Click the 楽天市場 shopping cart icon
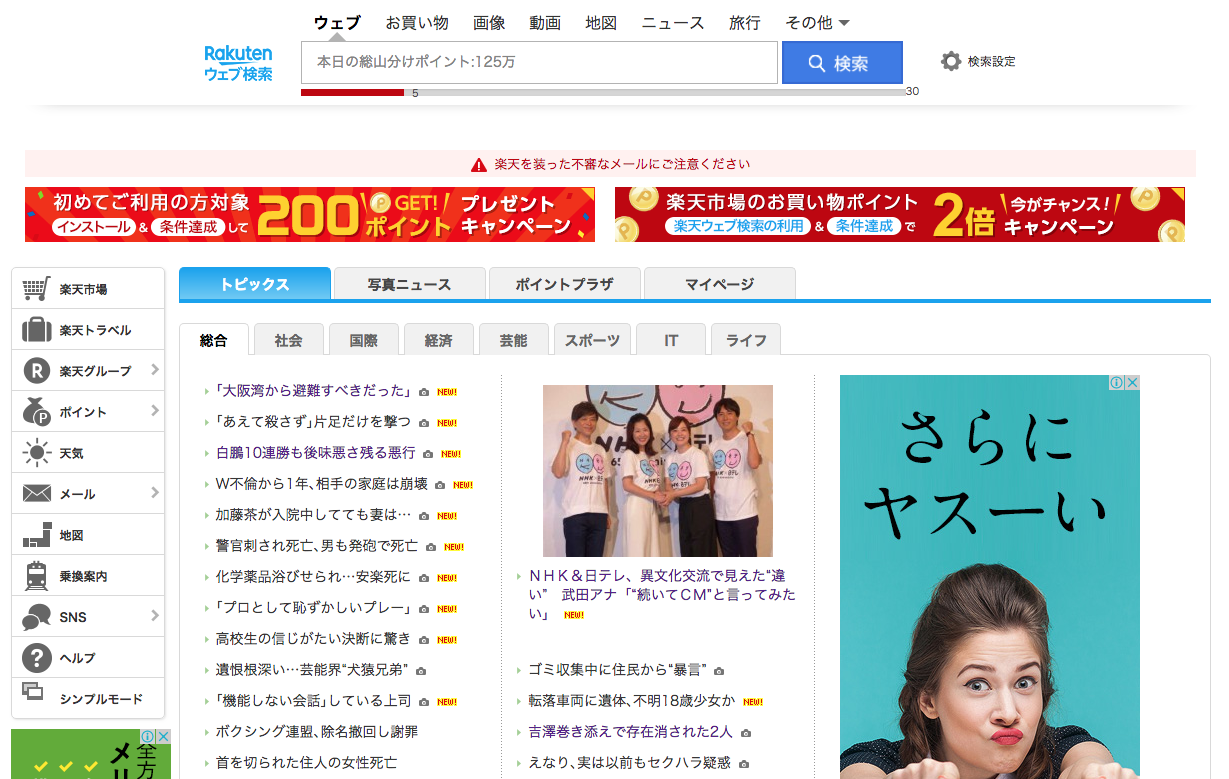1229x779 pixels. click(x=36, y=289)
